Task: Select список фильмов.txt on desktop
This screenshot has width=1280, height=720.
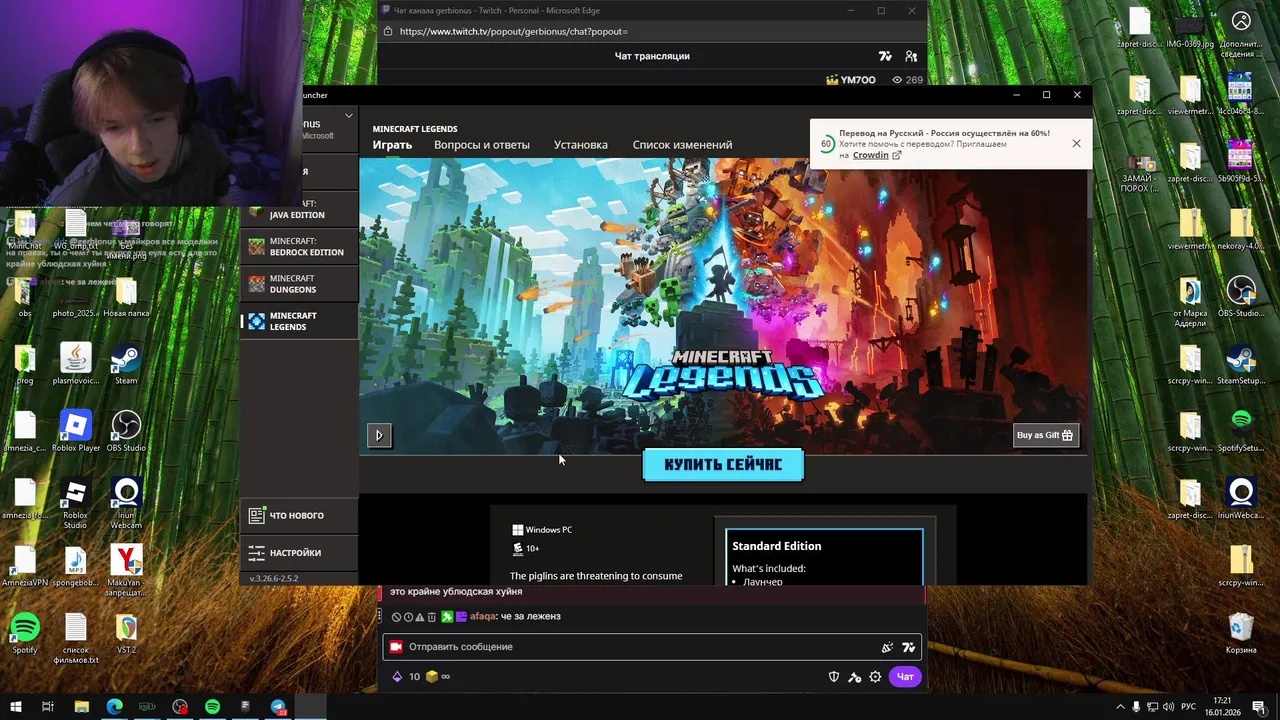Action: pos(76,639)
